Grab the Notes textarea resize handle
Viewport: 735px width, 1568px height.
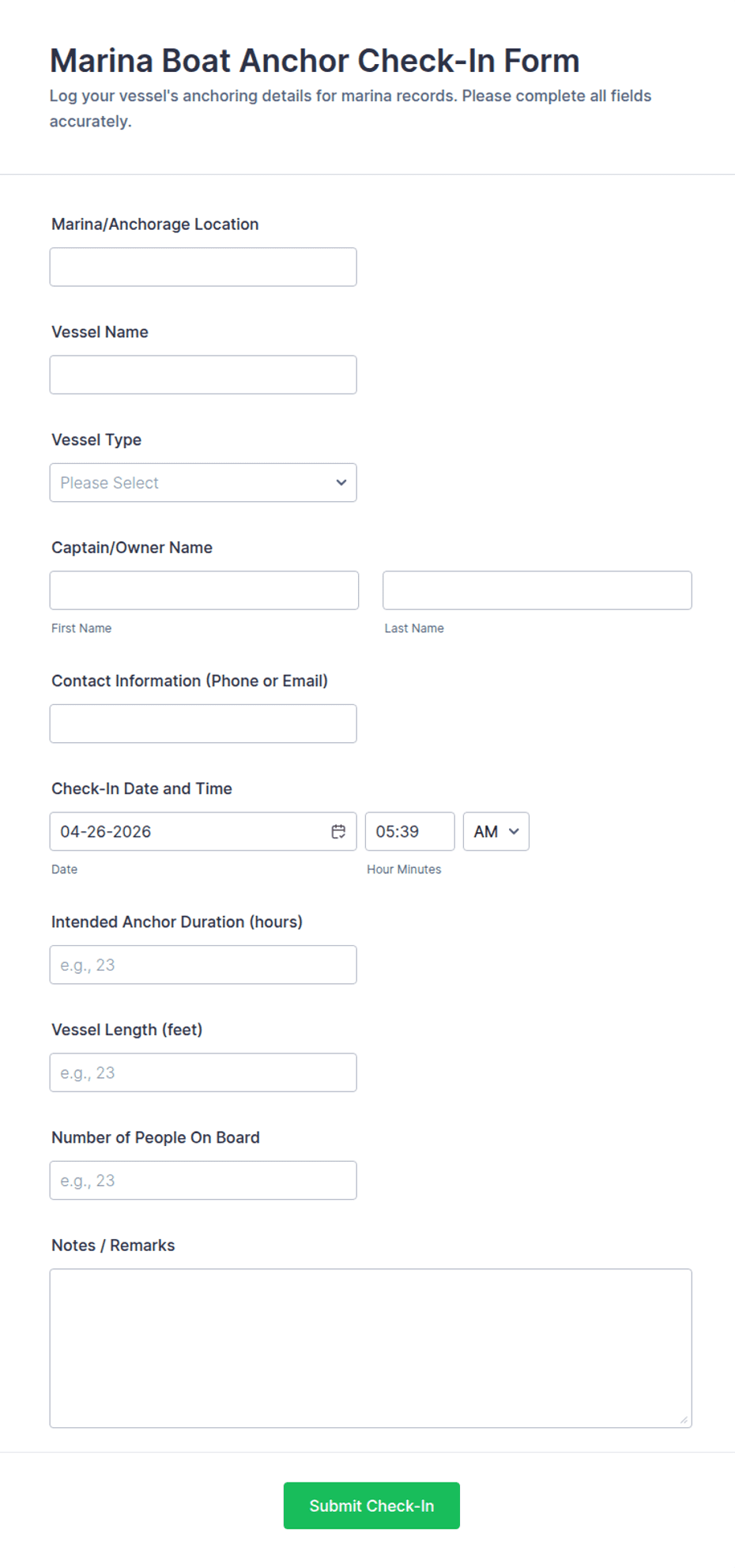coord(684,1420)
